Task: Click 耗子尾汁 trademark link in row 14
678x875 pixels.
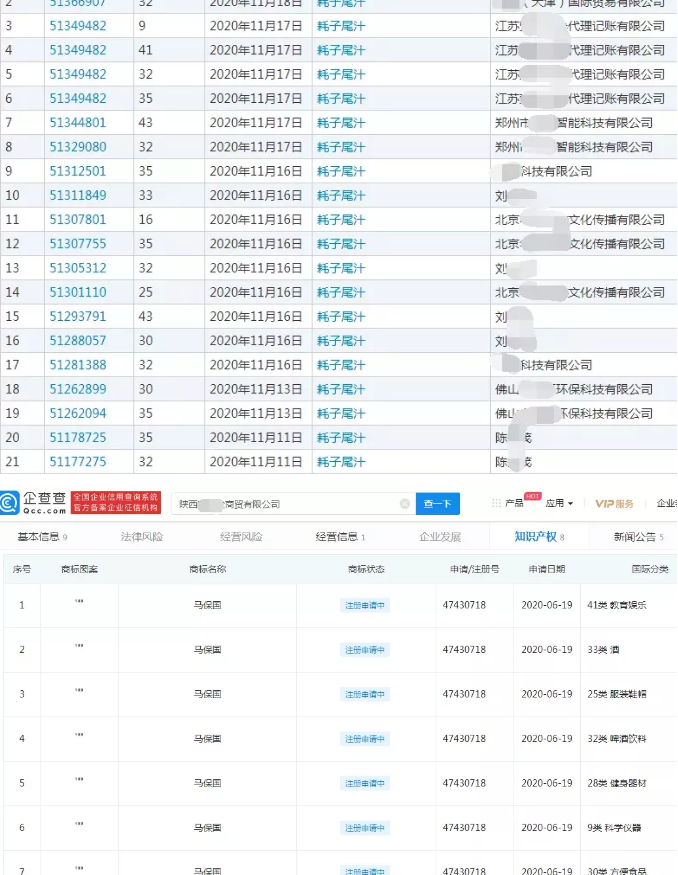Action: click(341, 292)
